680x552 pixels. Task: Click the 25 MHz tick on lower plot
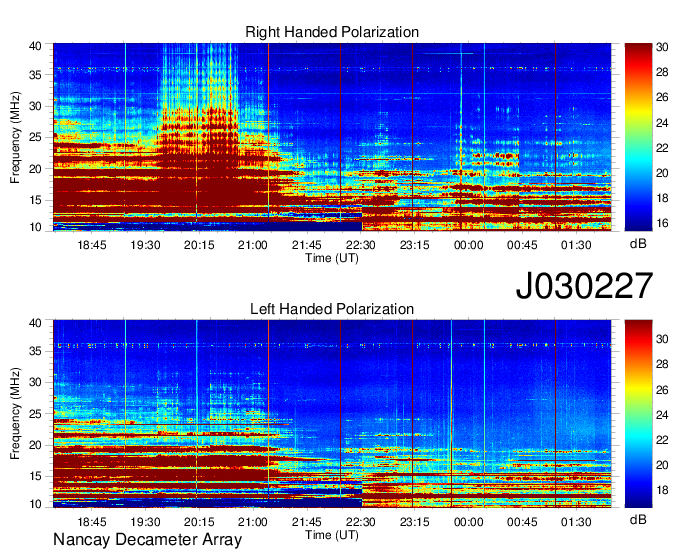point(35,414)
